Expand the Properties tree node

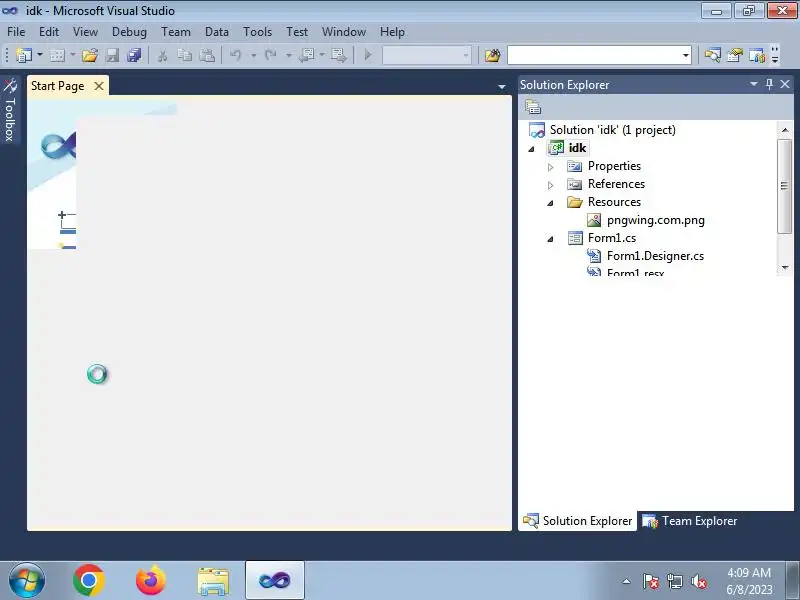(551, 167)
